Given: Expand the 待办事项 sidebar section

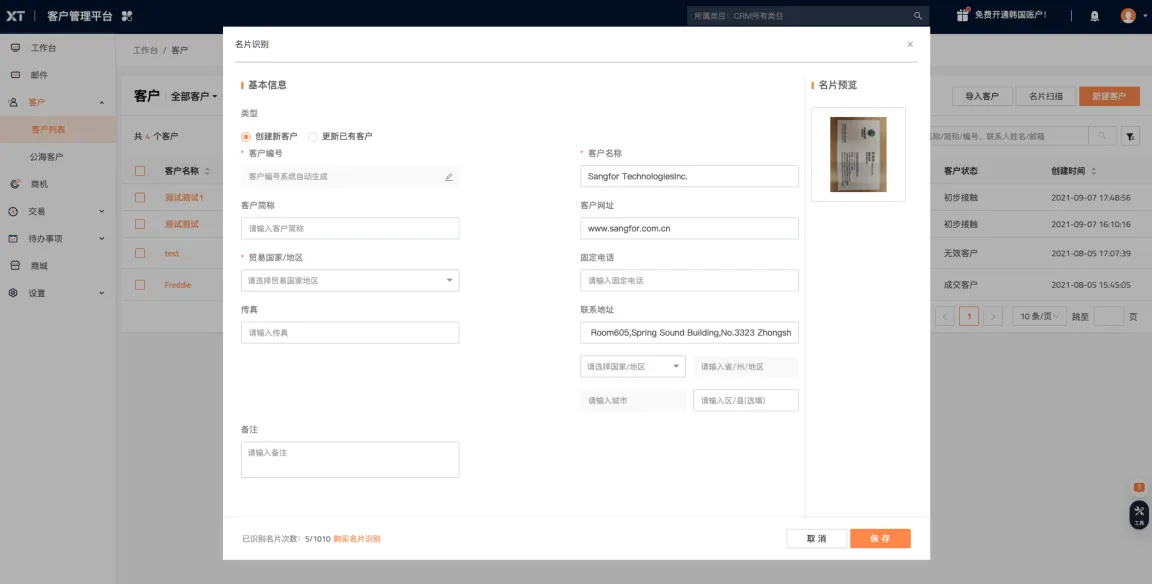Looking at the screenshot, I should coord(101,239).
